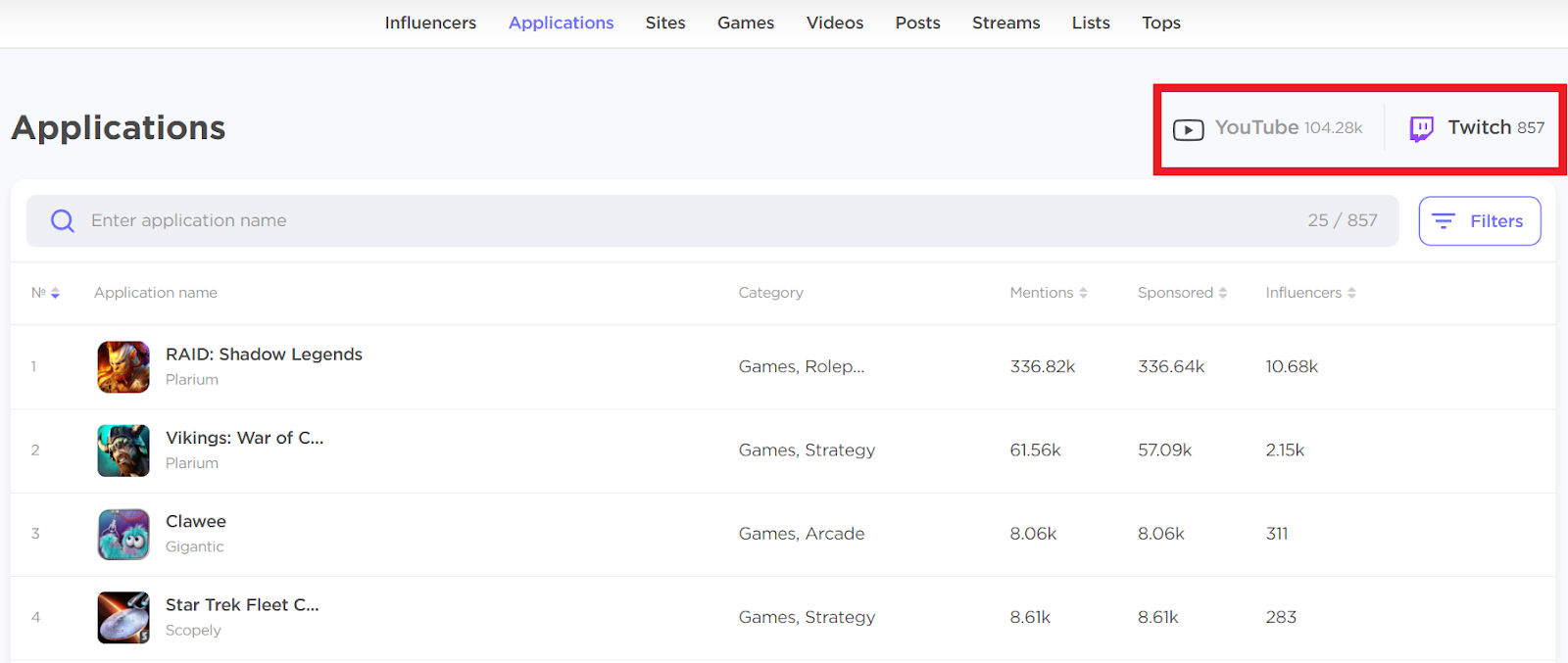
Task: Open the Clawee title link
Action: click(x=196, y=522)
